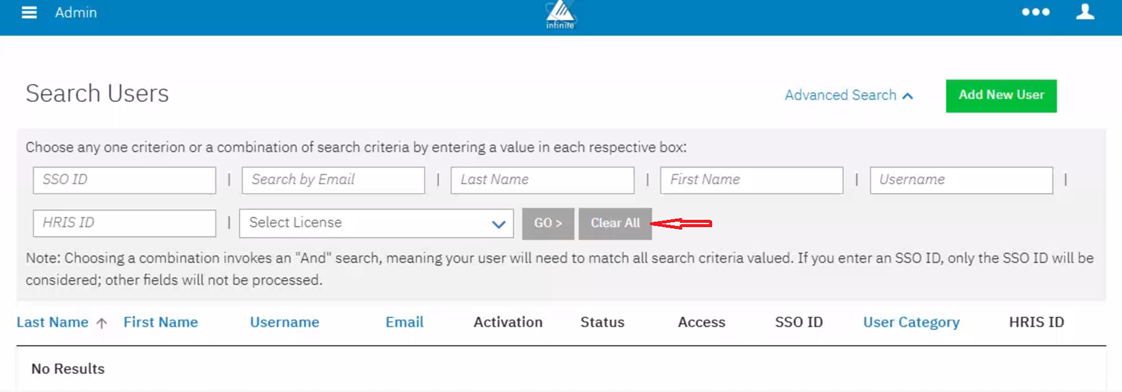Viewport: 1122px width, 392px height.
Task: Clear All search criteria
Action: point(615,223)
